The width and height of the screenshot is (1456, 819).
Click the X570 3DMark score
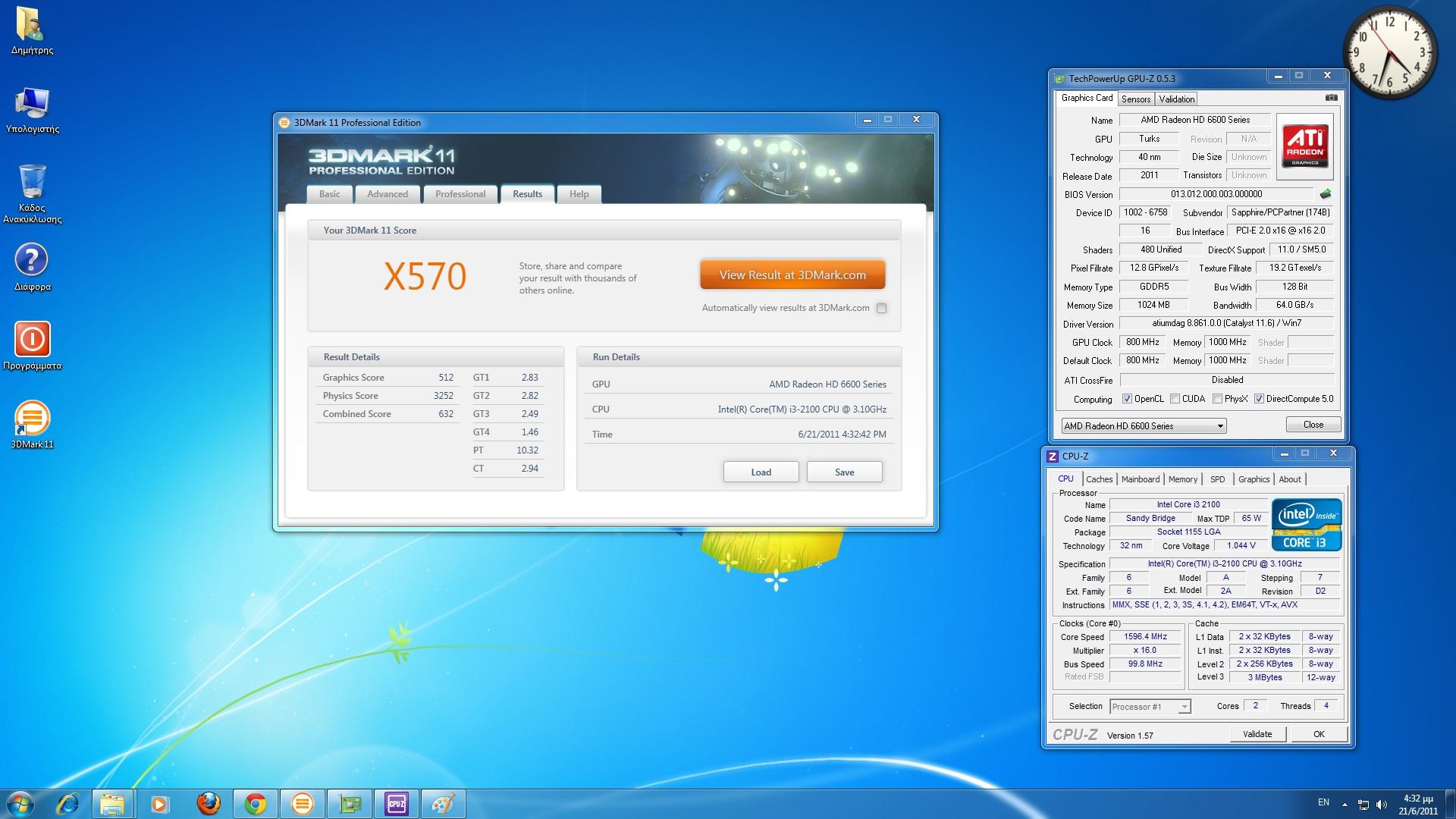(425, 276)
